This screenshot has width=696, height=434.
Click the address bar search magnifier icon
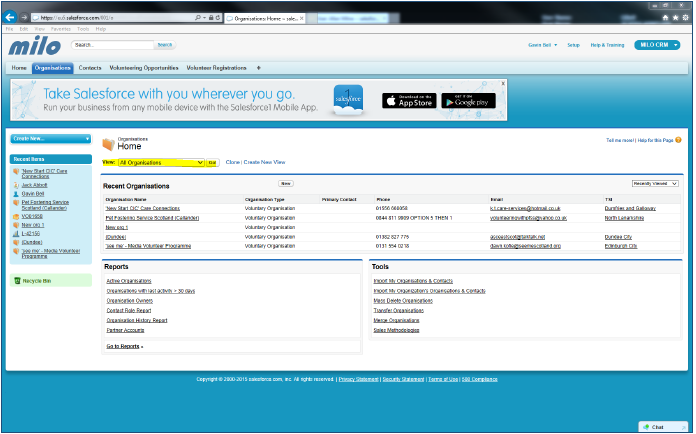[x=198, y=18]
